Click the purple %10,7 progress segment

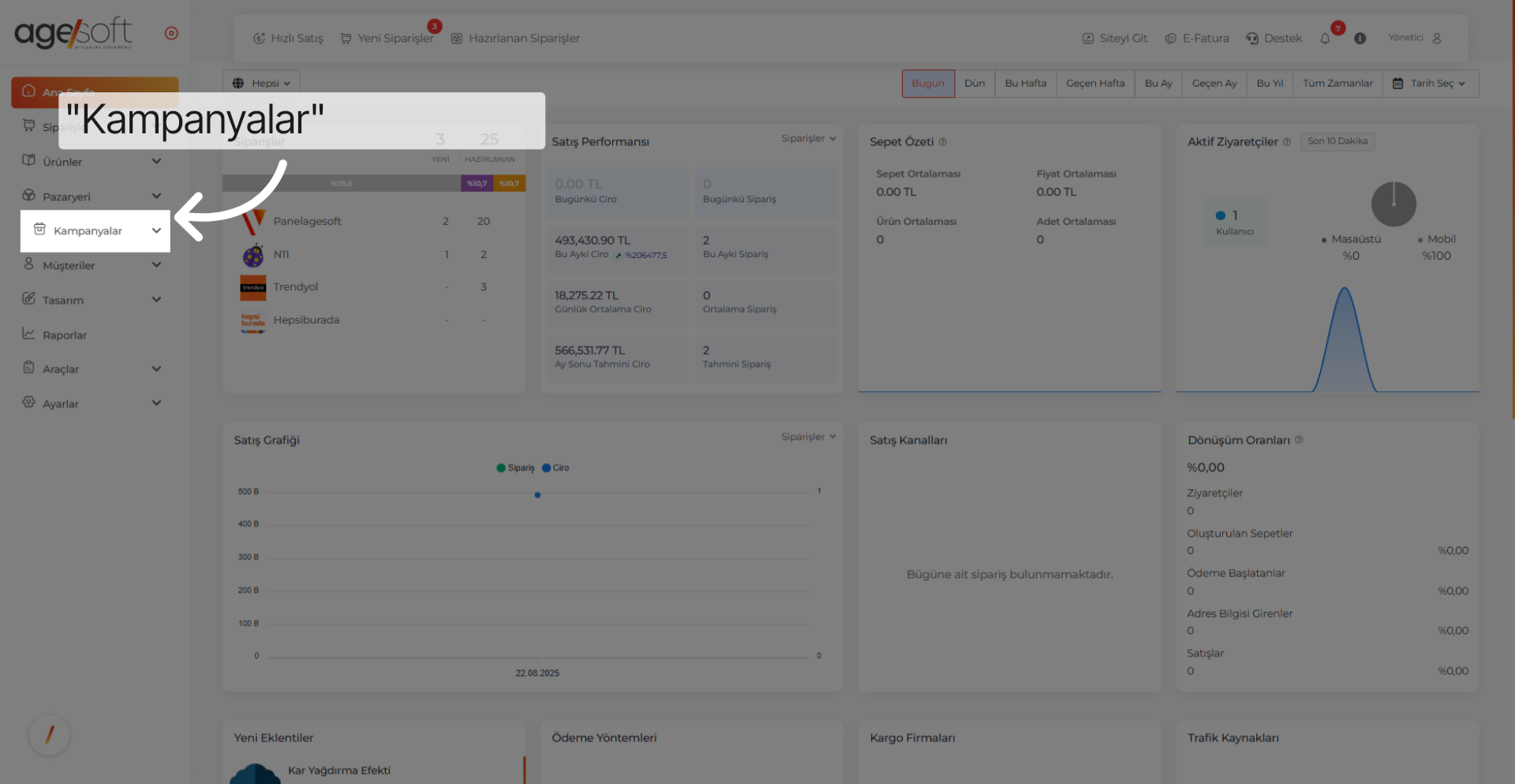point(477,184)
